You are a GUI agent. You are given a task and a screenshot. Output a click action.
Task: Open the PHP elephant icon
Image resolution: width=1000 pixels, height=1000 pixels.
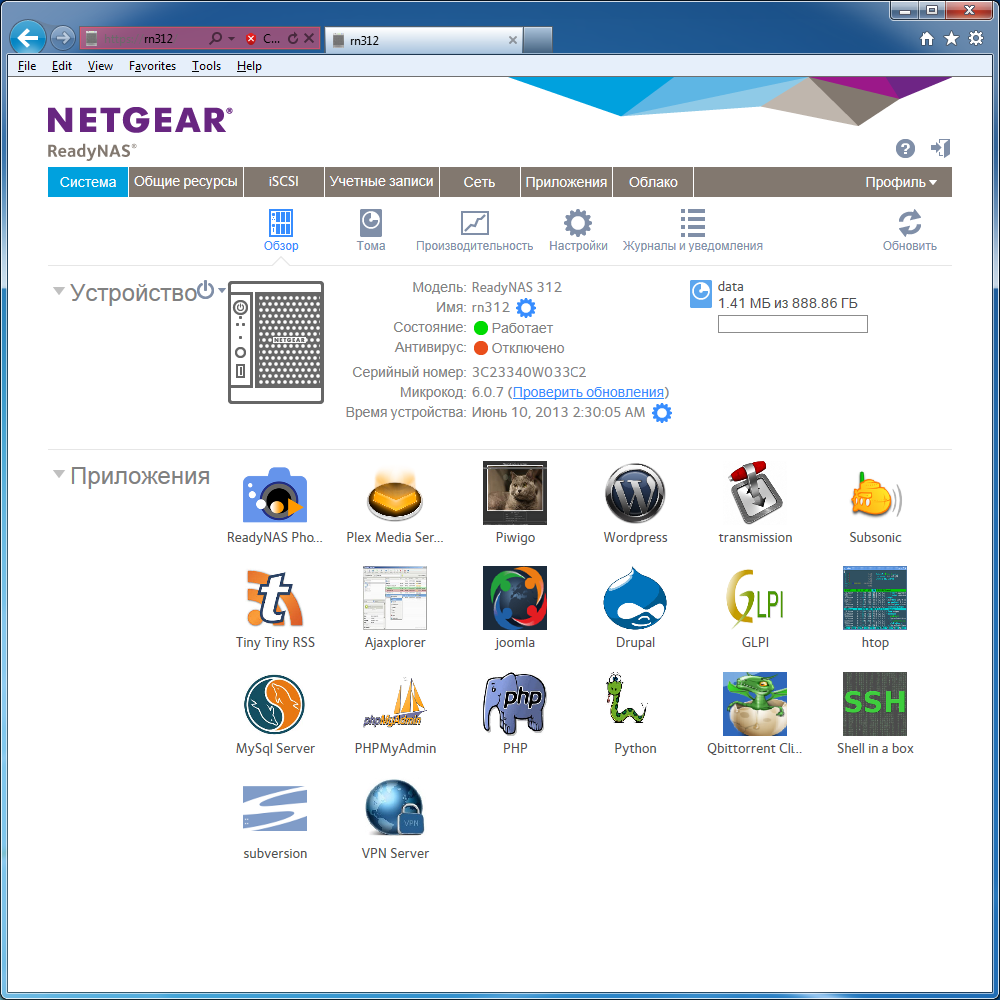(515, 704)
